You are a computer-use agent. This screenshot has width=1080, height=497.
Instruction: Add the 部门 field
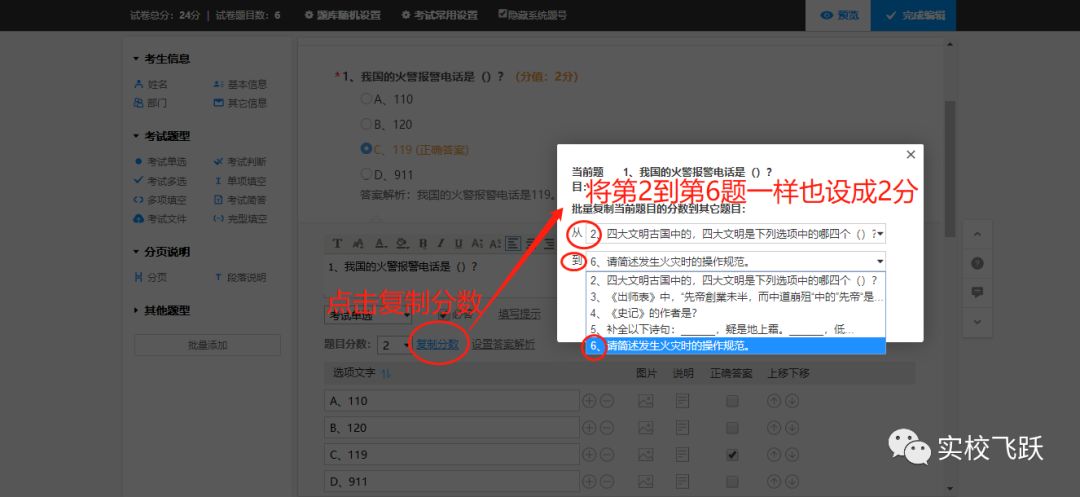point(150,103)
